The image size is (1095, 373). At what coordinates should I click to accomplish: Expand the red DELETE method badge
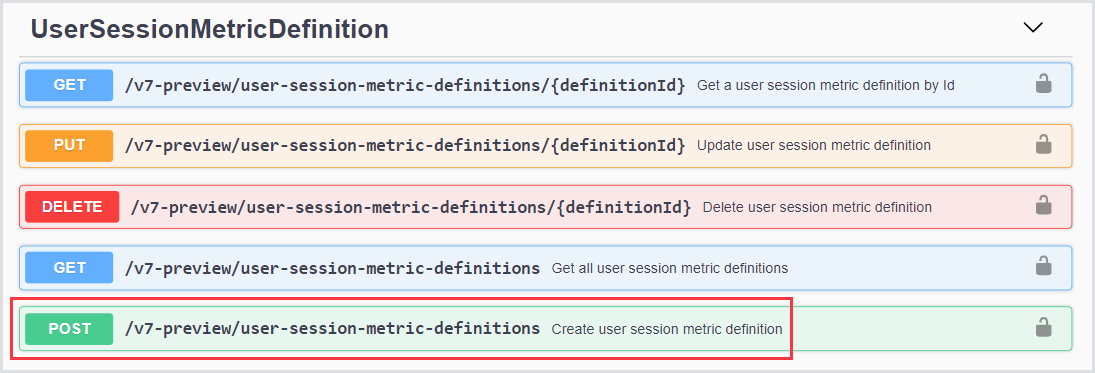click(72, 207)
